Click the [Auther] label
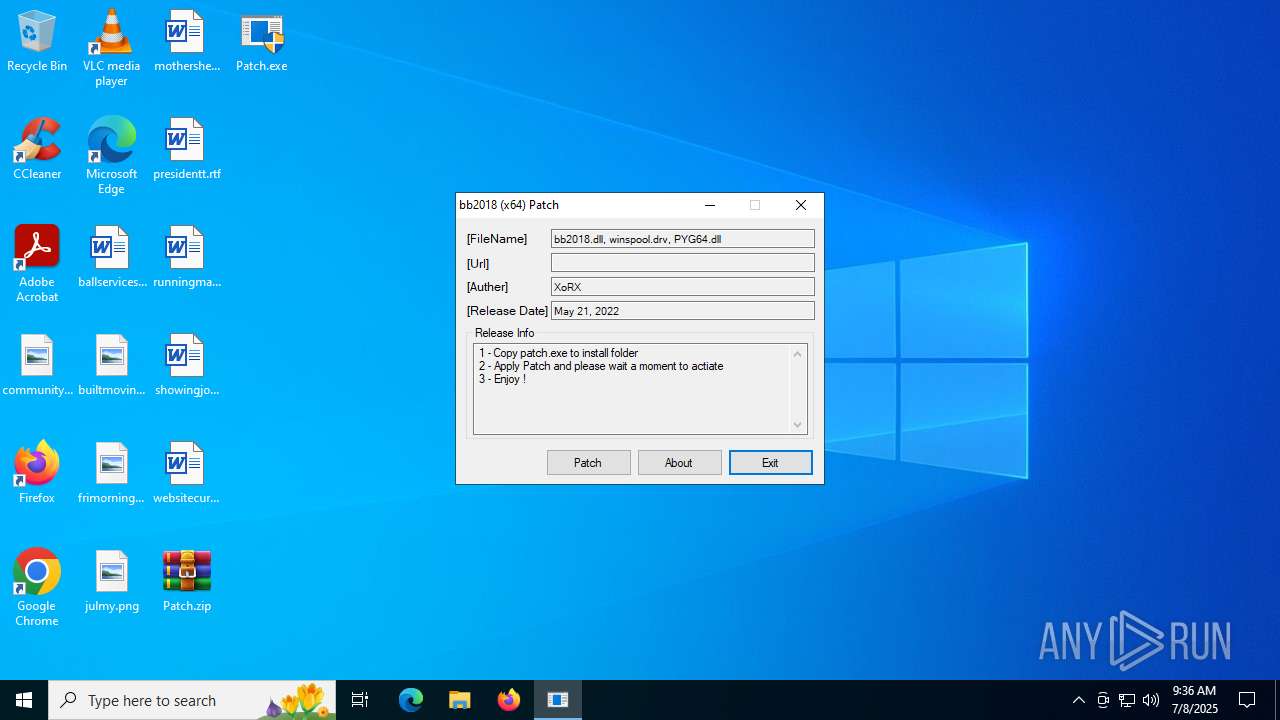Screen dimensions: 1280x720 click(488, 287)
